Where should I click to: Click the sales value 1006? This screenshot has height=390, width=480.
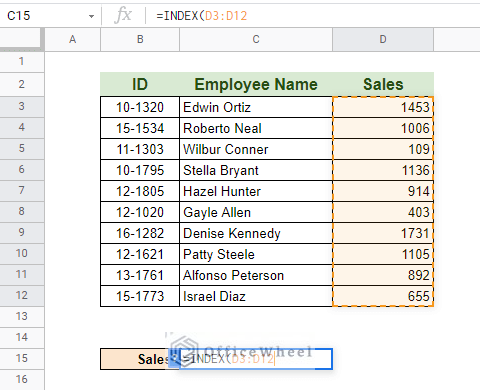point(383,128)
